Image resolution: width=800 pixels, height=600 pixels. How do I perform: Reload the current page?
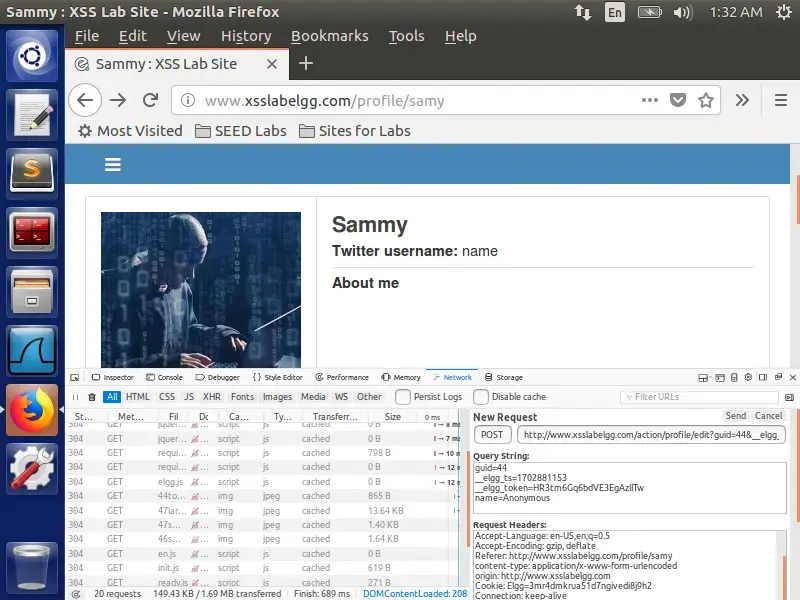tap(151, 100)
